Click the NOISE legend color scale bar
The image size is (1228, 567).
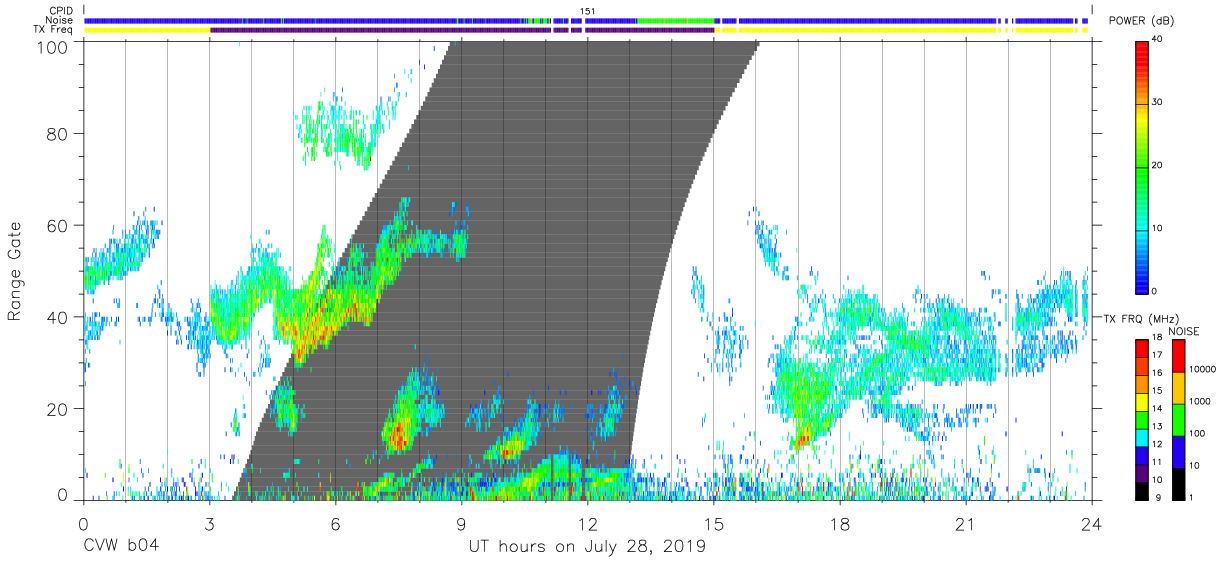pyautogui.click(x=1178, y=419)
